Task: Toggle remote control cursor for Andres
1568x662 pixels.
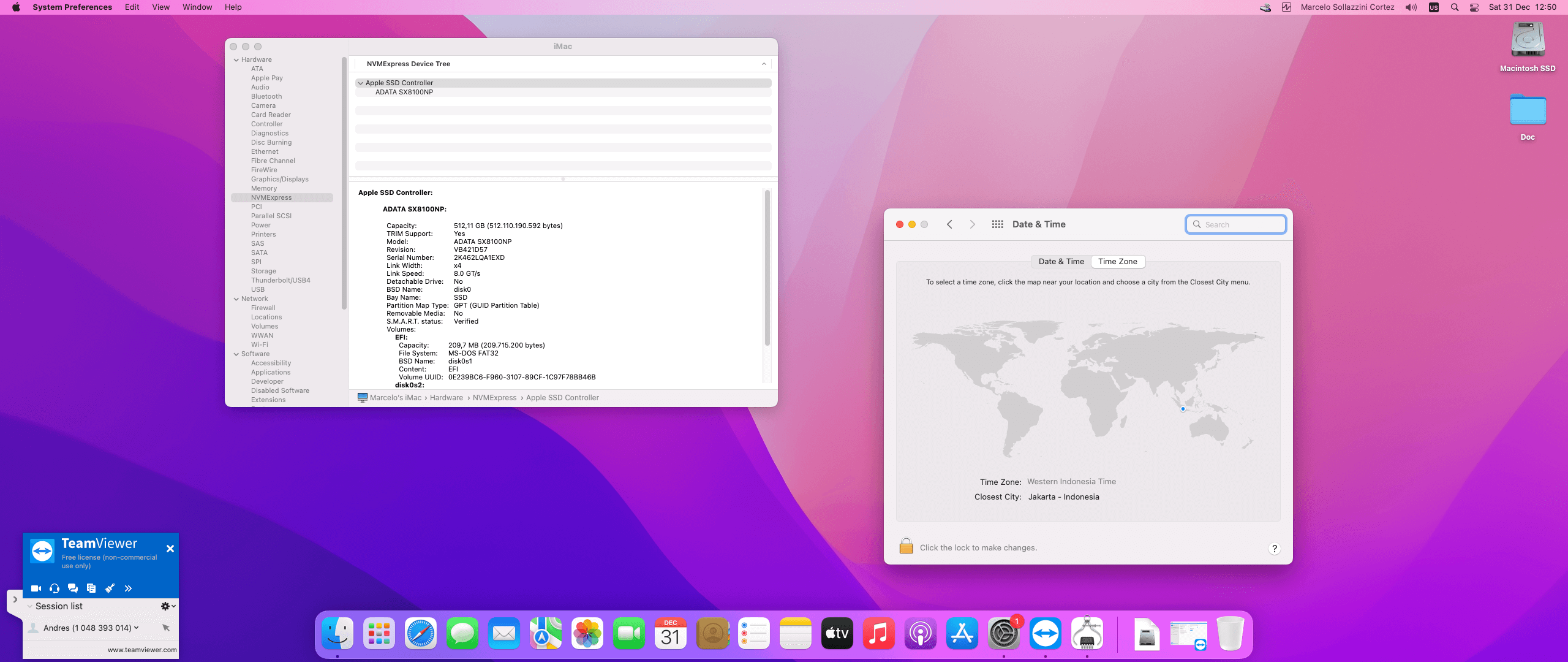Action: (x=166, y=628)
